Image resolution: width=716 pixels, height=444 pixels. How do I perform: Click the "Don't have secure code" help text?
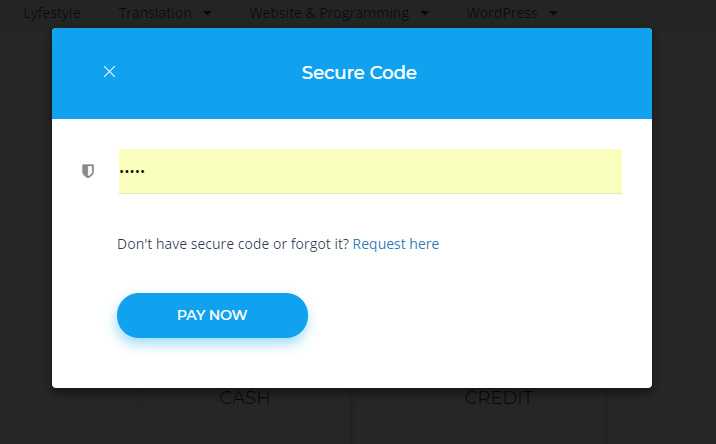click(232, 244)
